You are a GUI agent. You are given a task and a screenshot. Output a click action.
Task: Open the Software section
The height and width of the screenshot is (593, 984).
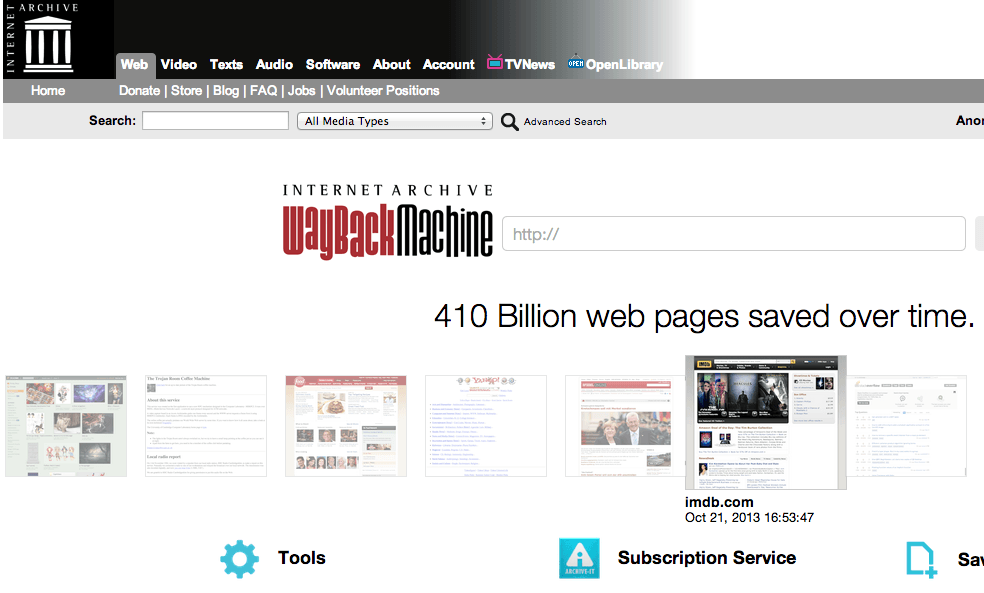coord(333,65)
